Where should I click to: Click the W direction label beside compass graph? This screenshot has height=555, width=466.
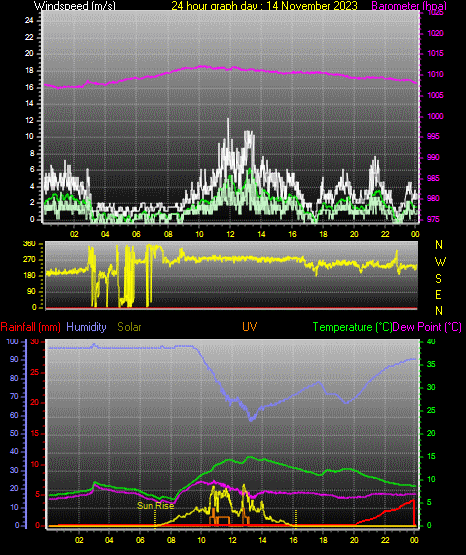tap(440, 262)
